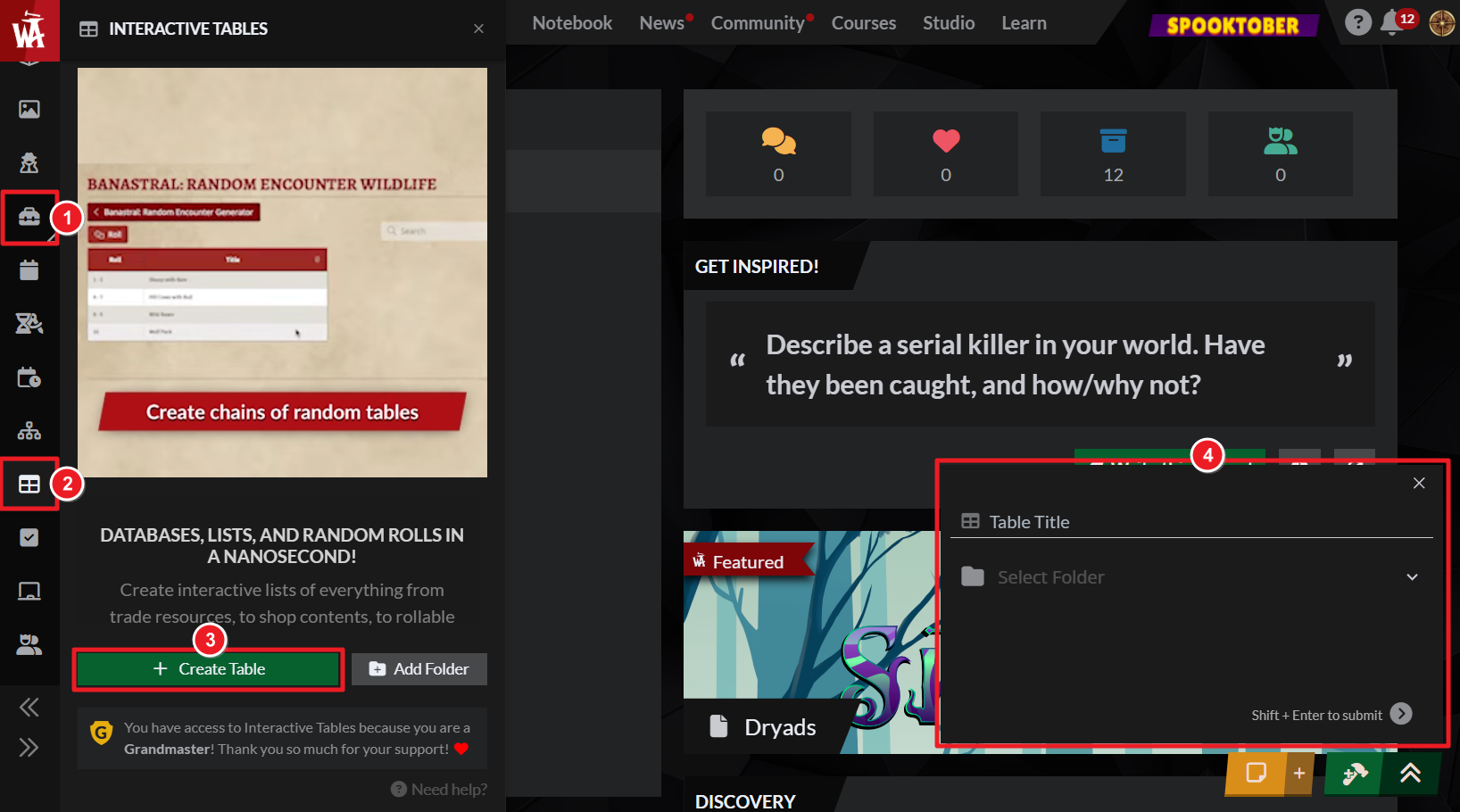Select the interactive tables sidebar icon

coord(29,485)
